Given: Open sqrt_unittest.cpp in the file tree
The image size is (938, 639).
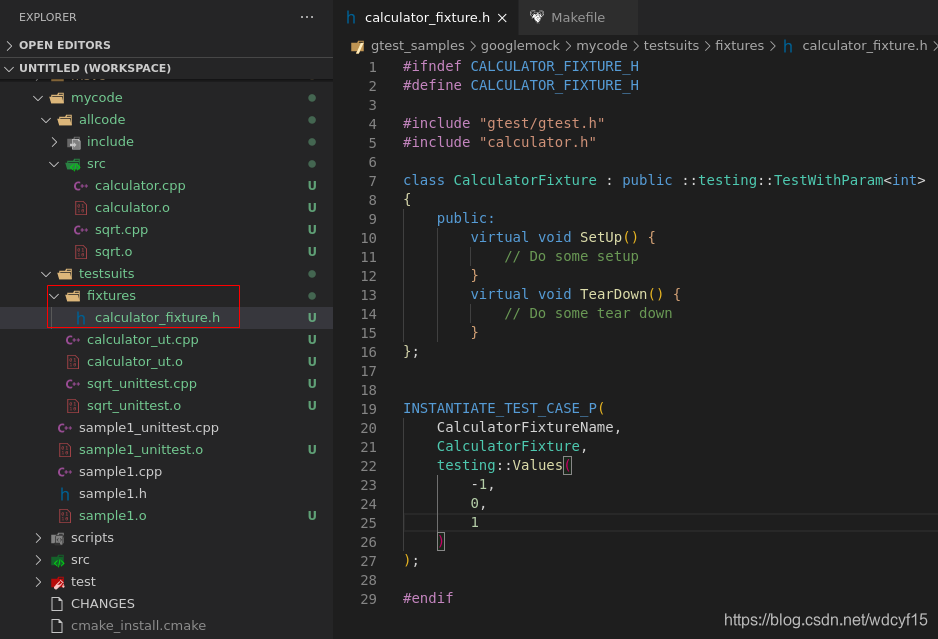Looking at the screenshot, I should pos(141,384).
